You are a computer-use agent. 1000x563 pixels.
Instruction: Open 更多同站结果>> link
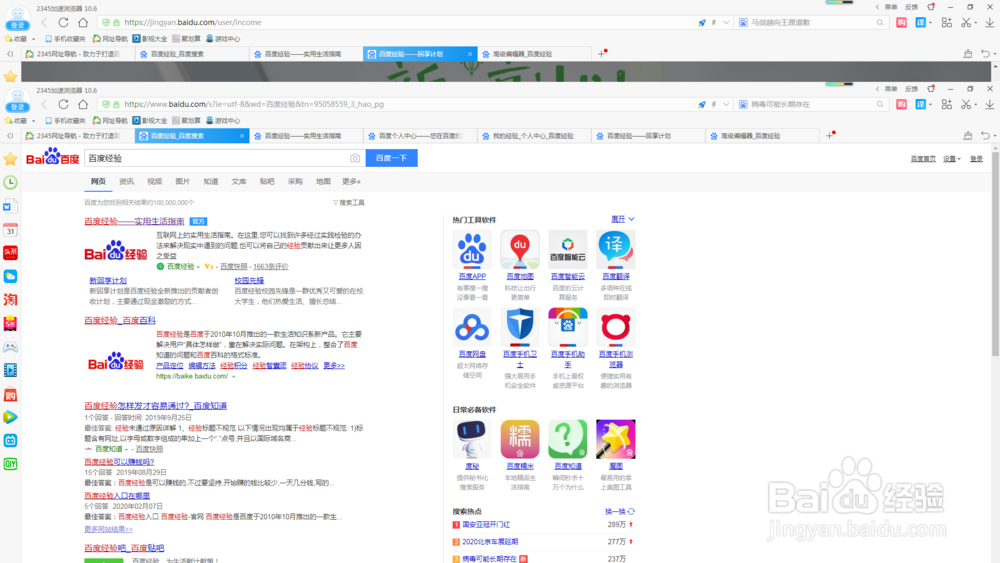[x=108, y=529]
